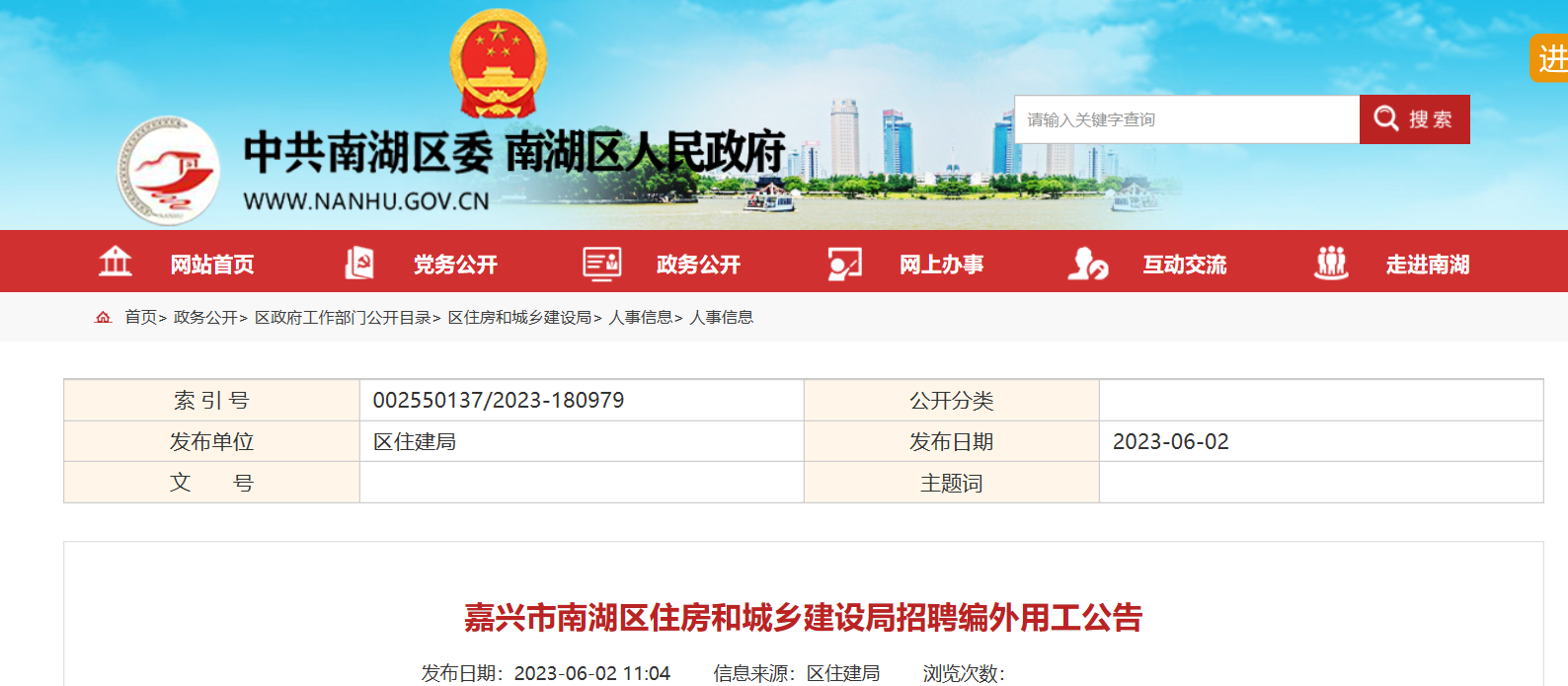The width and height of the screenshot is (1568, 686).
Task: Open the 走进南湖 menu item
Action: pyautogui.click(x=1428, y=265)
